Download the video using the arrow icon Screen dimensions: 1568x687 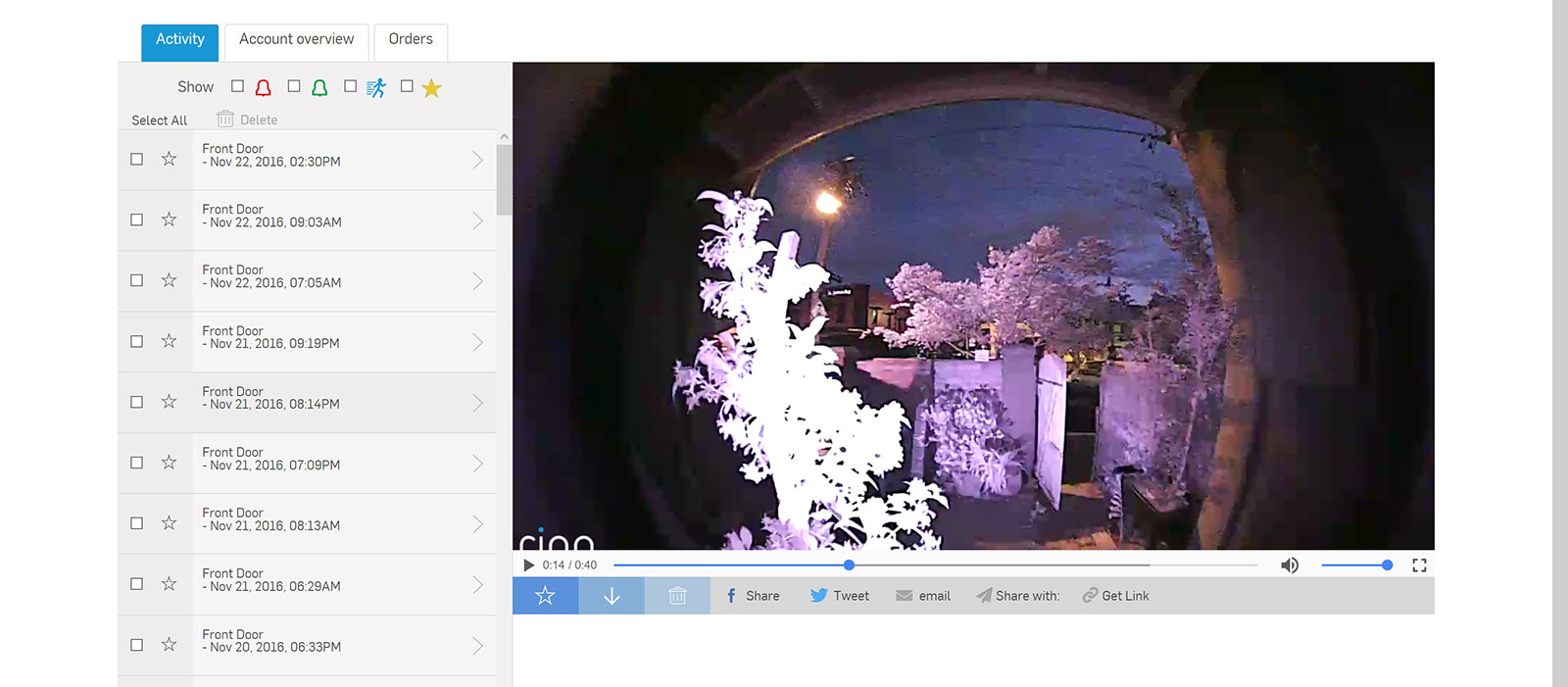click(612, 596)
